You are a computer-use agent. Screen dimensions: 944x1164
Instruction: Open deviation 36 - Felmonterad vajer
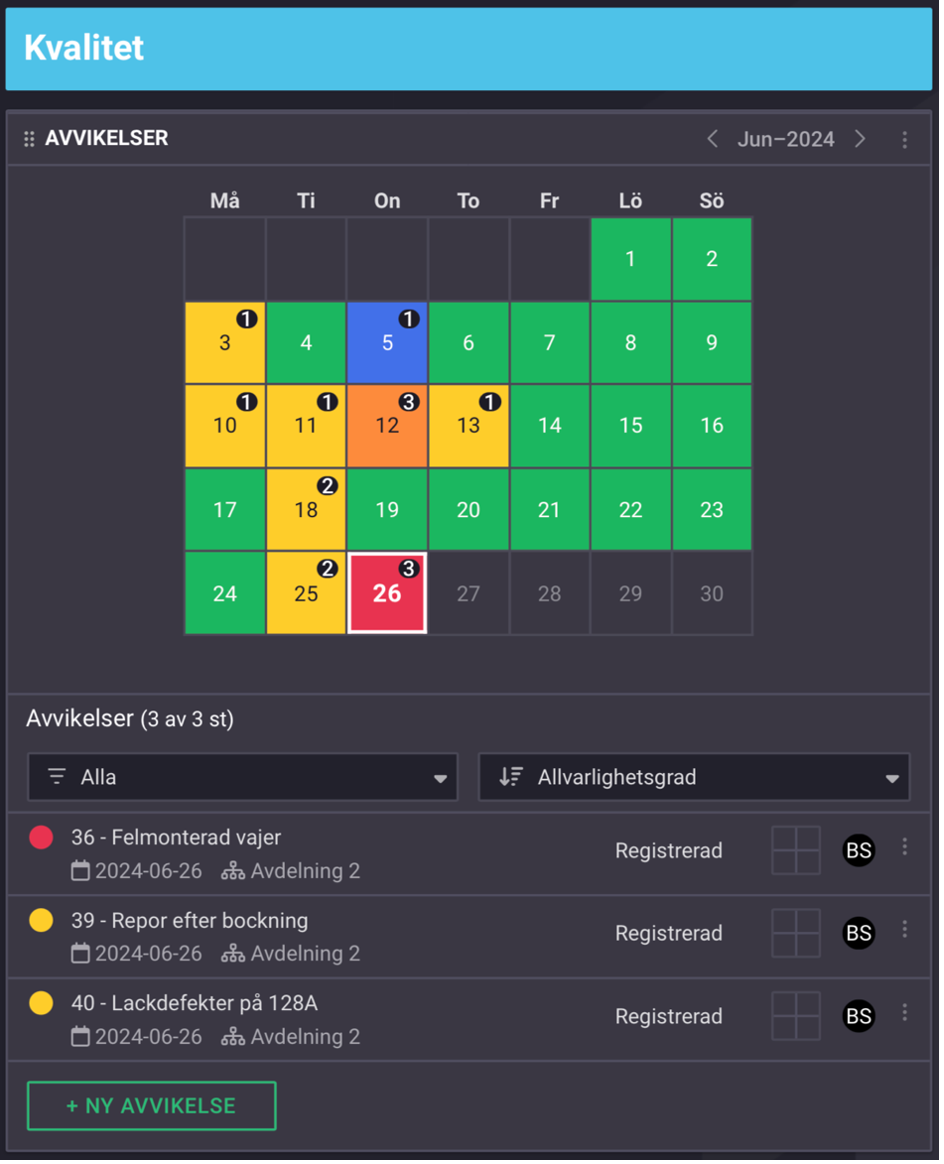pyautogui.click(x=176, y=838)
